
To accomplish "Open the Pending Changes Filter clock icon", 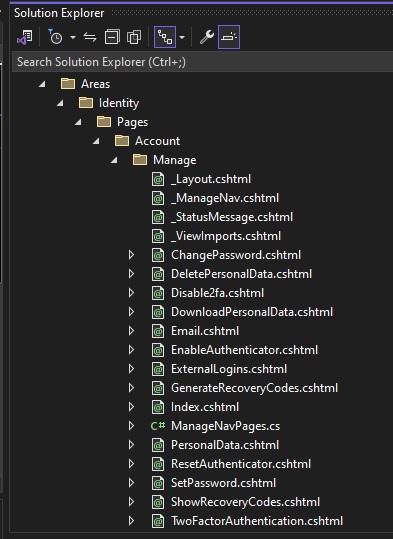I will [x=55, y=37].
